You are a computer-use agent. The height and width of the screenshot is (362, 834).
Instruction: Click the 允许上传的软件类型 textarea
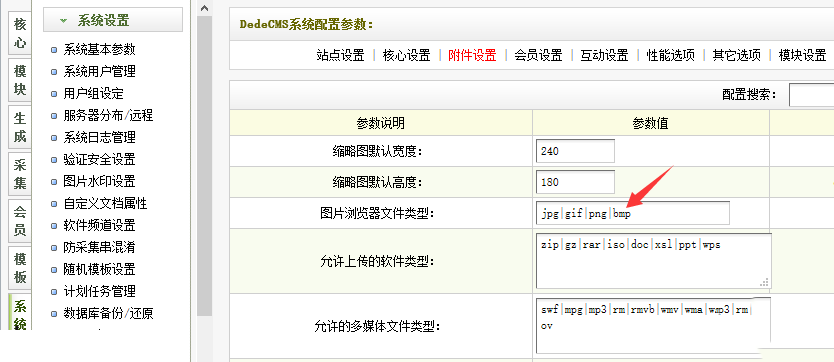click(654, 261)
